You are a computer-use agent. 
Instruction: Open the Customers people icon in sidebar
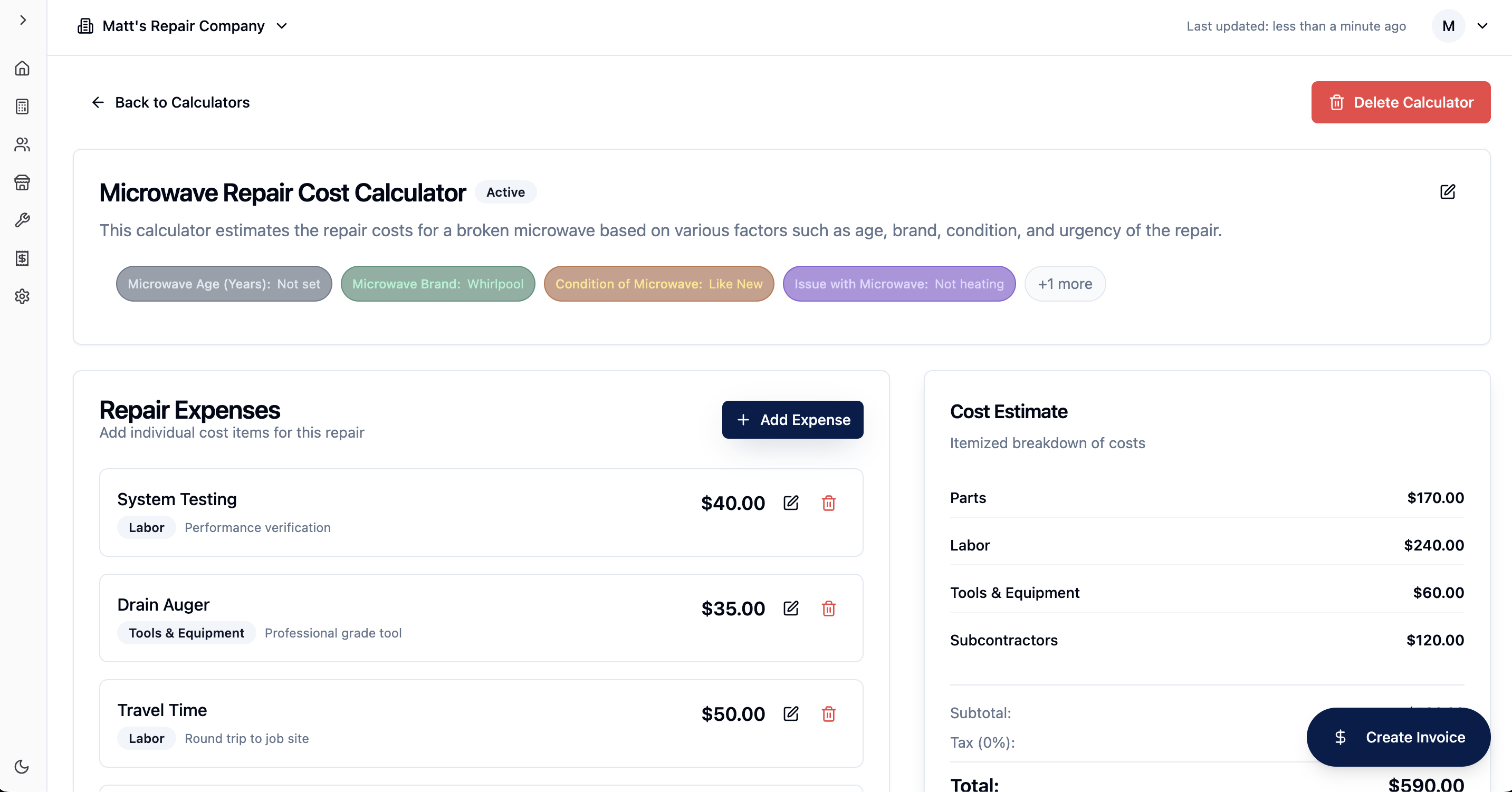[22, 144]
